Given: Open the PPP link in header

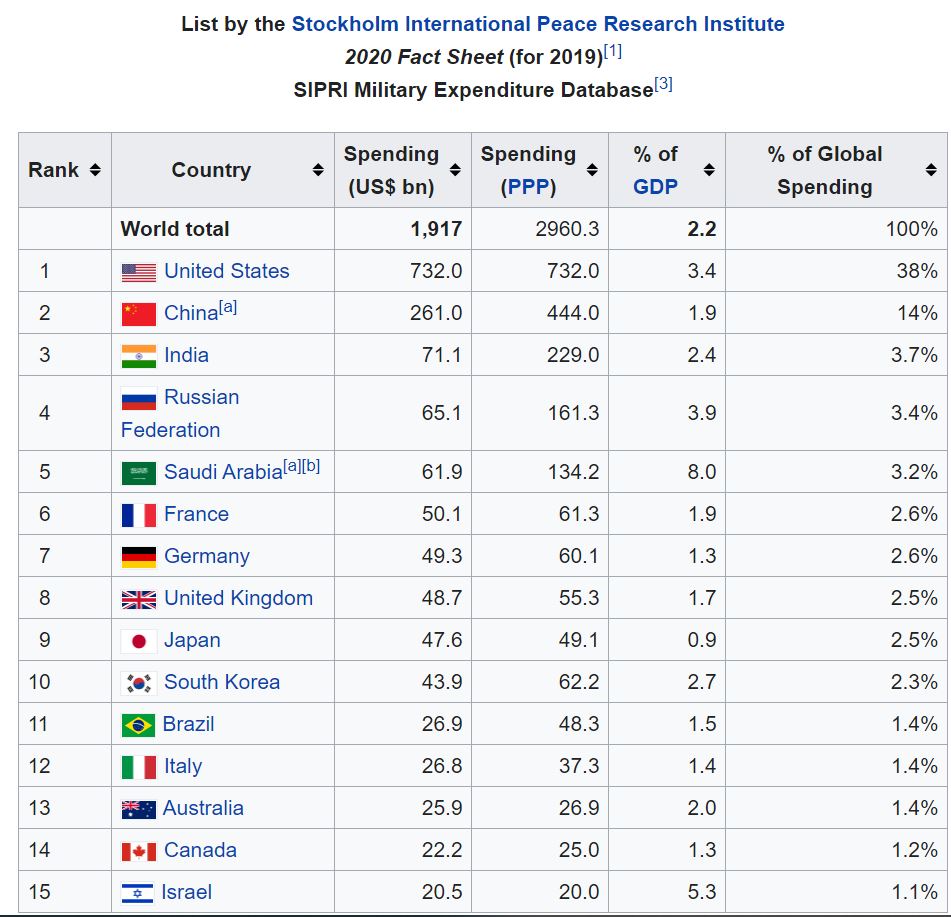Looking at the screenshot, I should pos(528,187).
